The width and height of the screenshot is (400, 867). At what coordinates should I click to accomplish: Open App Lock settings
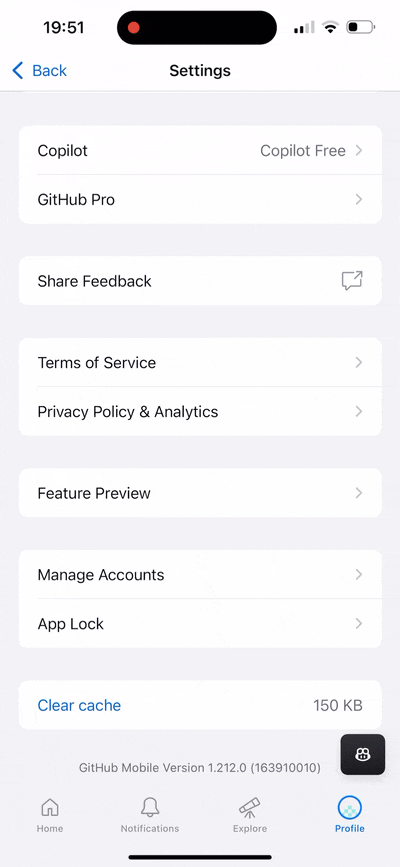coord(200,624)
